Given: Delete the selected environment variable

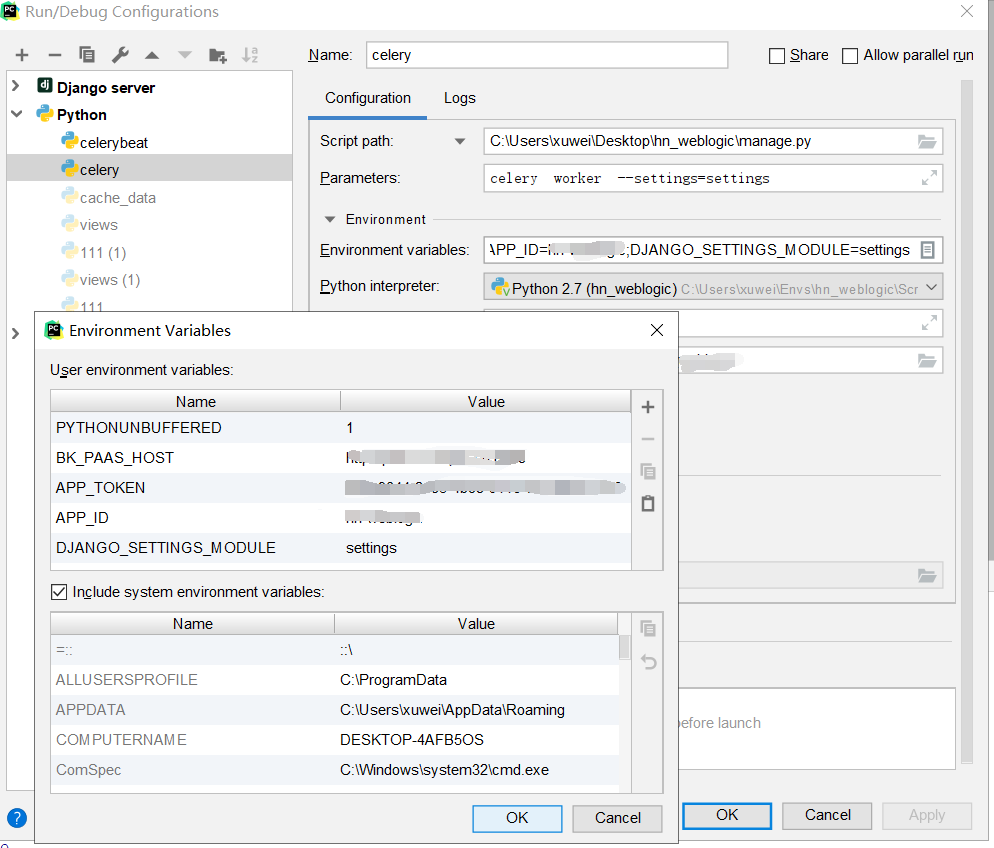Looking at the screenshot, I should pos(647,439).
